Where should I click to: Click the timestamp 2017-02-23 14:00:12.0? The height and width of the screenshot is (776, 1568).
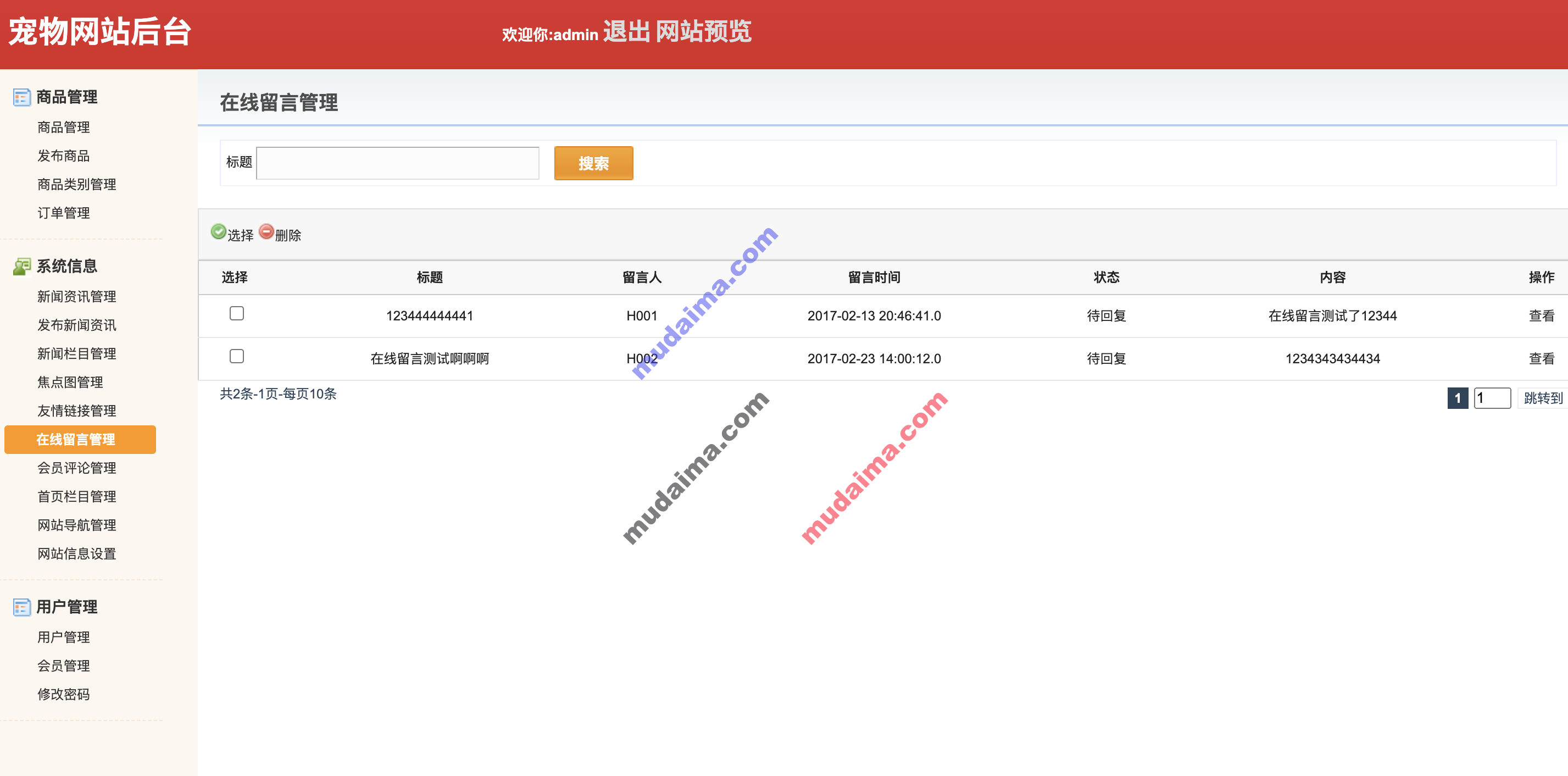point(874,358)
